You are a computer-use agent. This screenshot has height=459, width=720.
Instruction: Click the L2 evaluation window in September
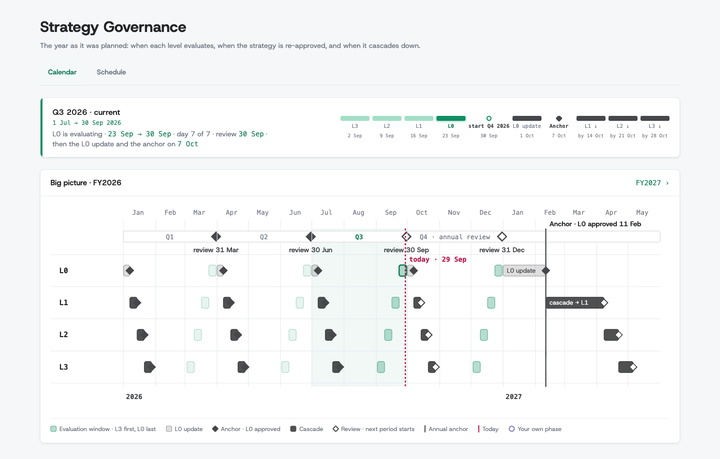[388, 335]
